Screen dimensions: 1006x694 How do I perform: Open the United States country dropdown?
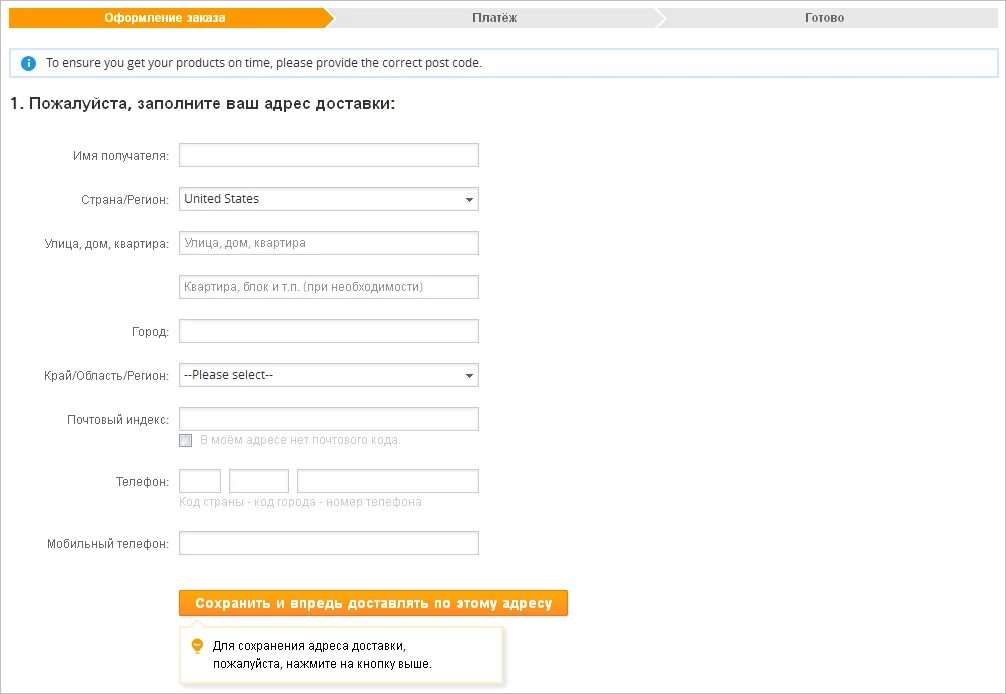point(328,199)
